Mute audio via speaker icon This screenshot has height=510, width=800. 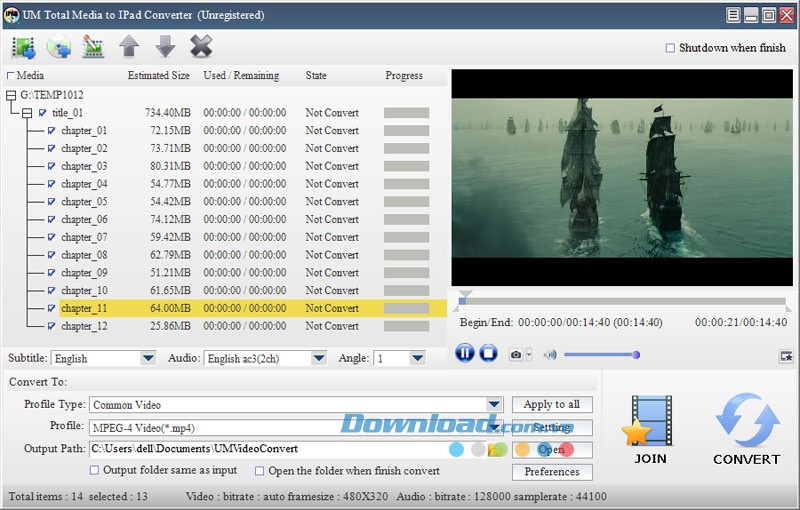pyautogui.click(x=550, y=354)
